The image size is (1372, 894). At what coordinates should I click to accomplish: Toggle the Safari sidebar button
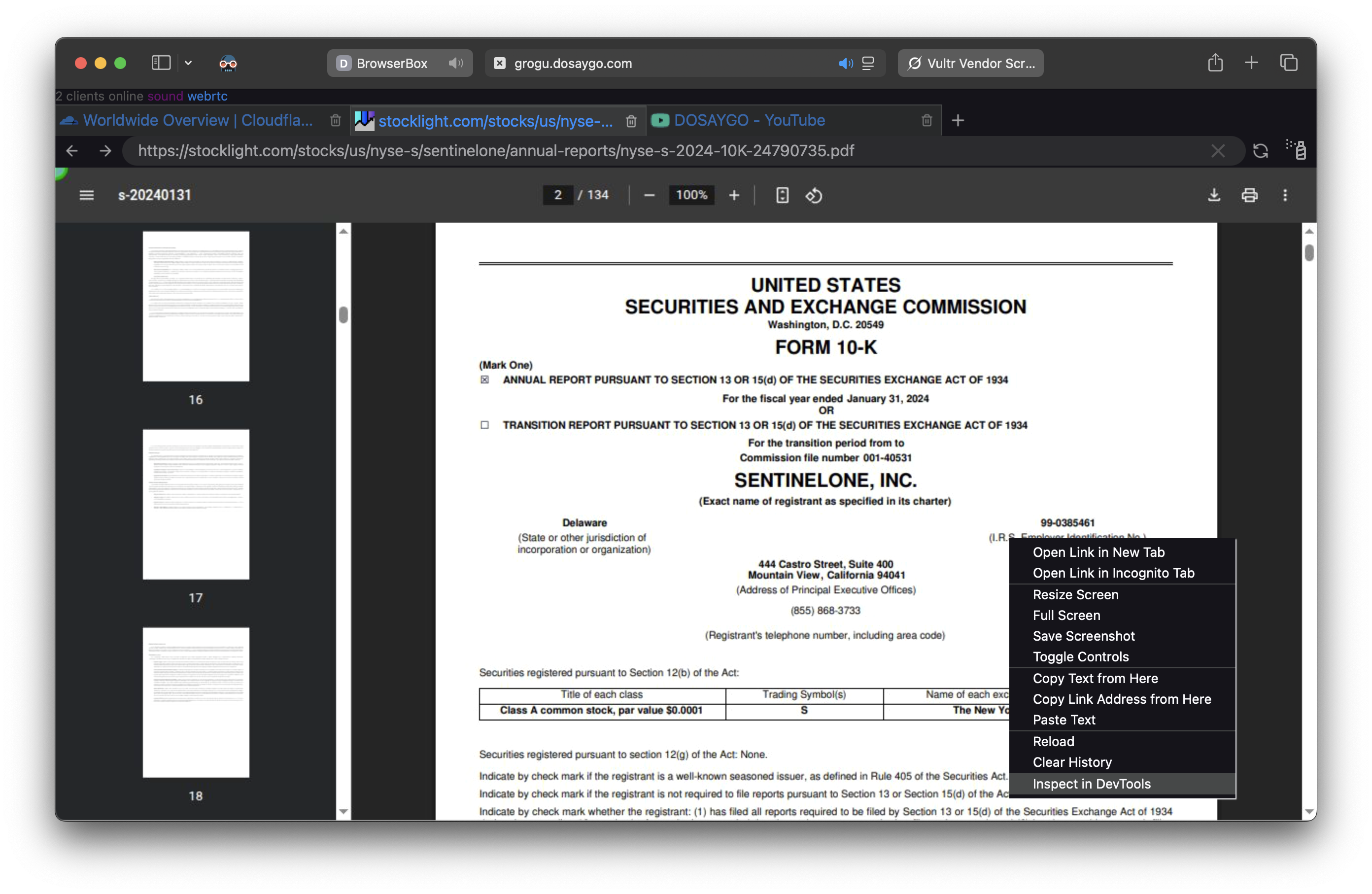click(161, 63)
